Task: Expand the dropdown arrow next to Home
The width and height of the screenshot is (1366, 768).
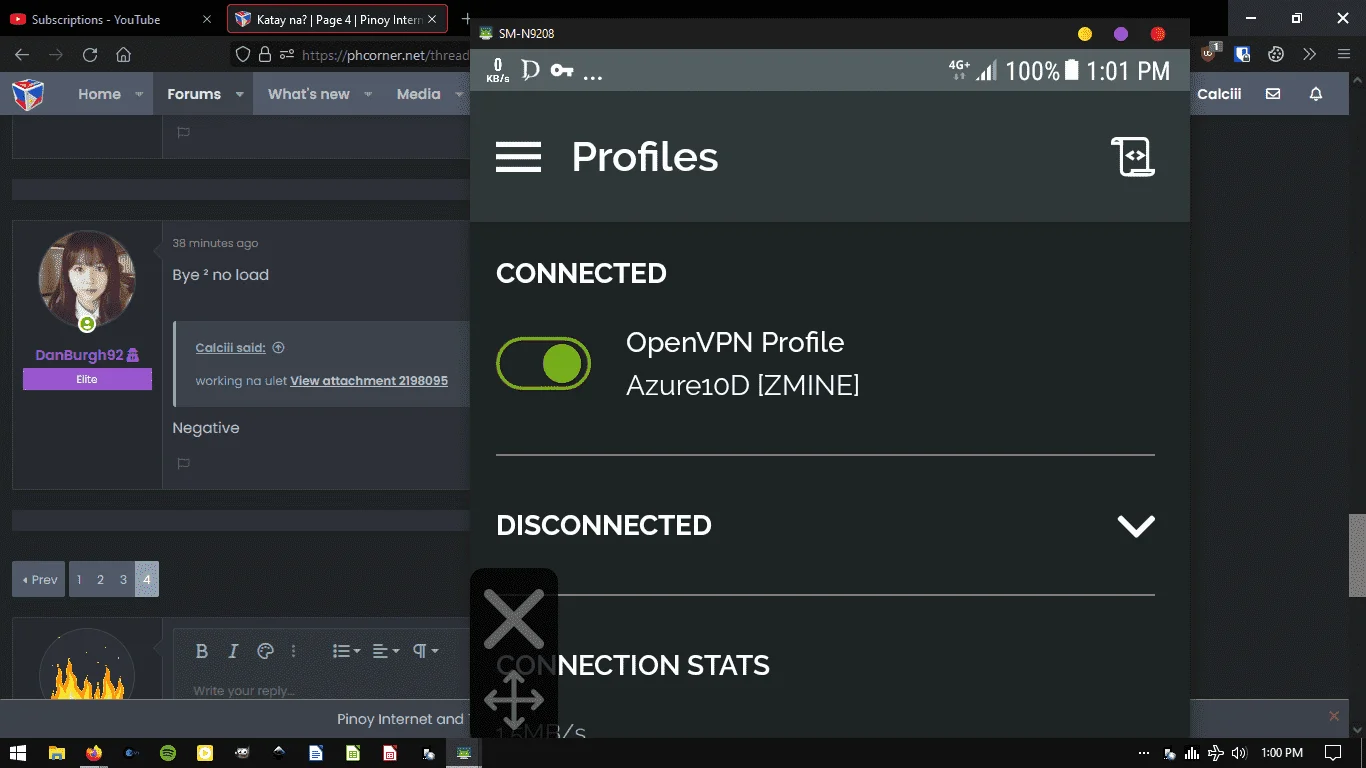Action: 139,94
